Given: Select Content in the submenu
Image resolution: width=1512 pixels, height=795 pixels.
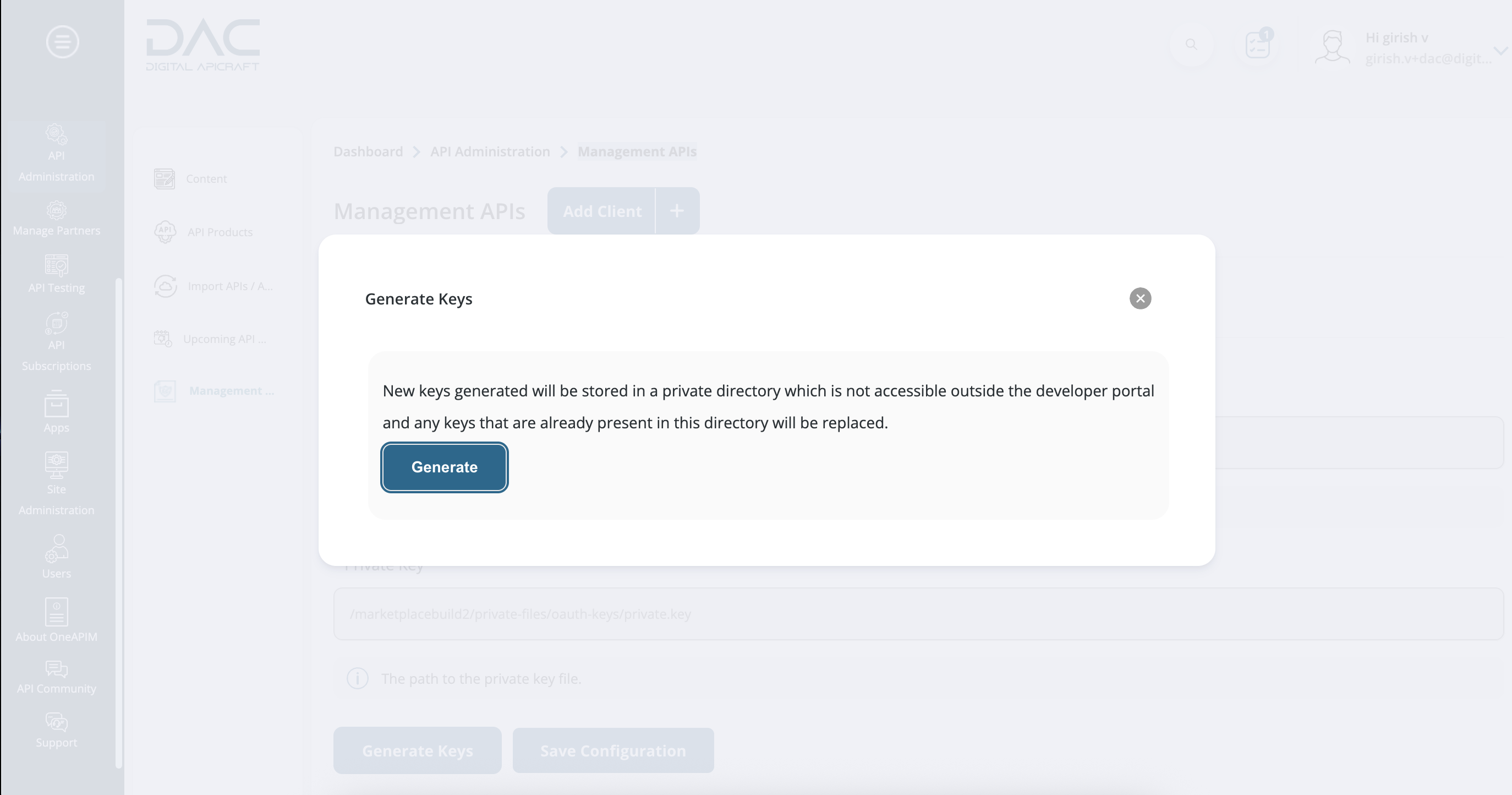Looking at the screenshot, I should click(206, 178).
